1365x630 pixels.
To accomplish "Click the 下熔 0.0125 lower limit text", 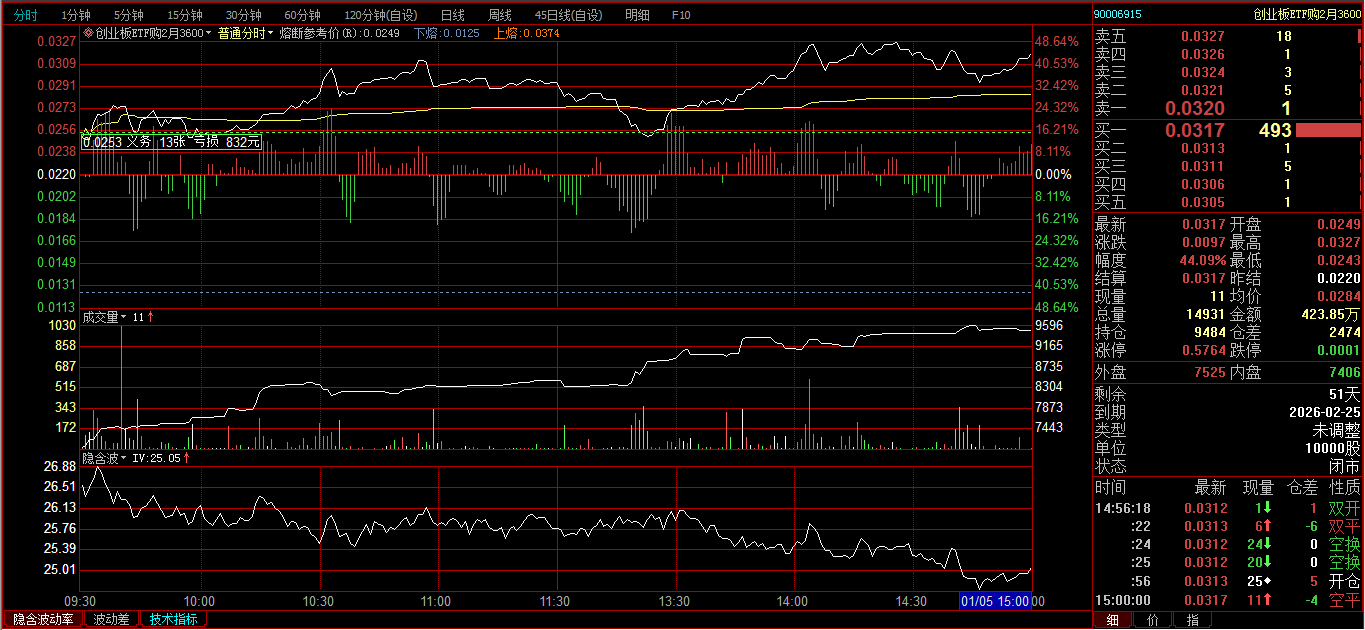I will [448, 33].
